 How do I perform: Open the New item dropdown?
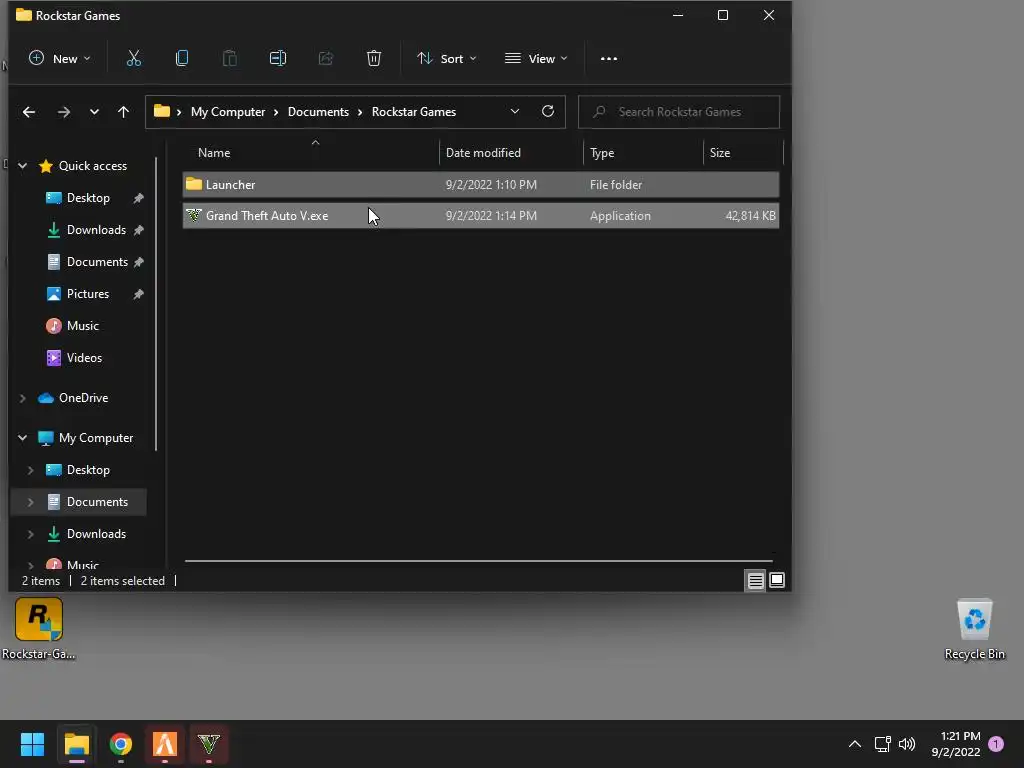click(59, 59)
